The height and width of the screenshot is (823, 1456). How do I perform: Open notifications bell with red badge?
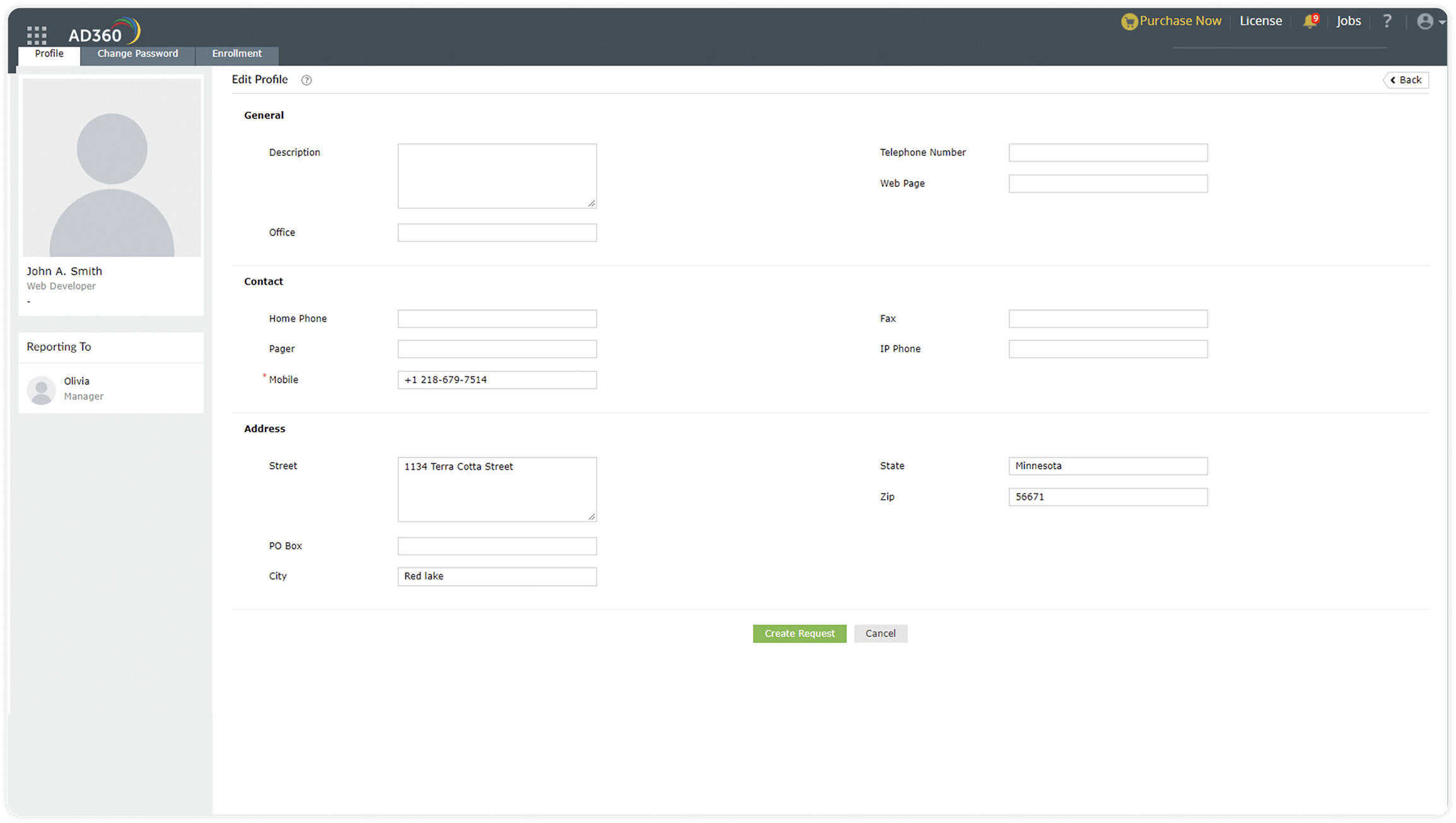[1310, 21]
